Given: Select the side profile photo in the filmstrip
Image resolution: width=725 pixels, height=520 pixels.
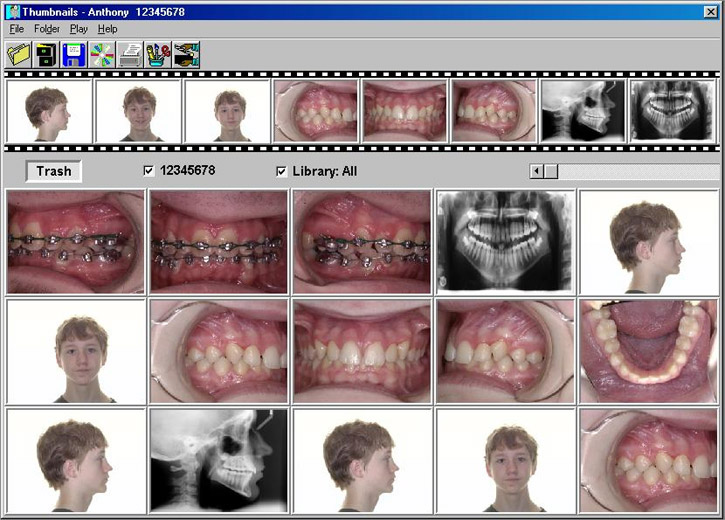Looking at the screenshot, I should (x=49, y=111).
